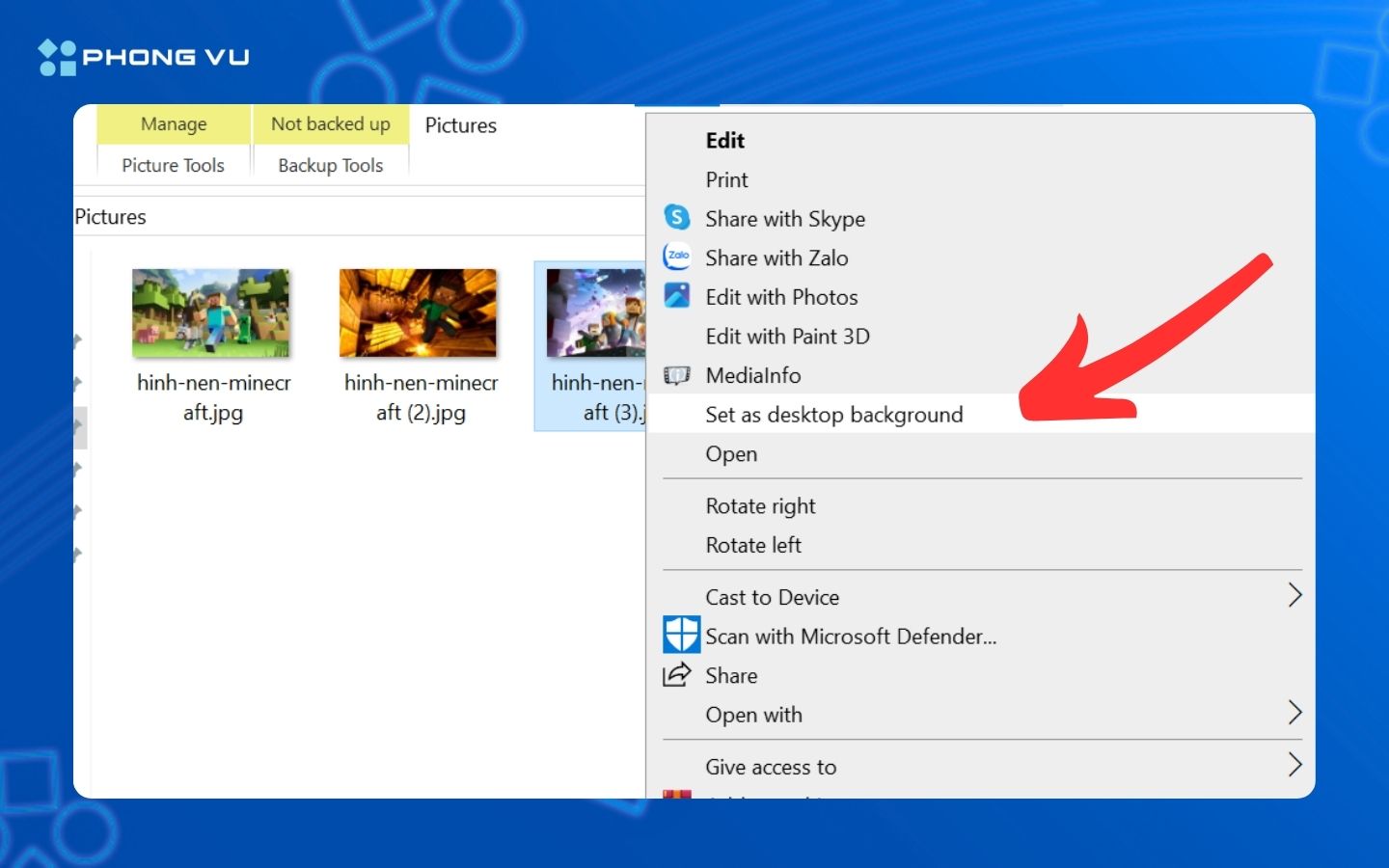The height and width of the screenshot is (868, 1389).
Task: Select Rotate left option
Action: coord(753,545)
